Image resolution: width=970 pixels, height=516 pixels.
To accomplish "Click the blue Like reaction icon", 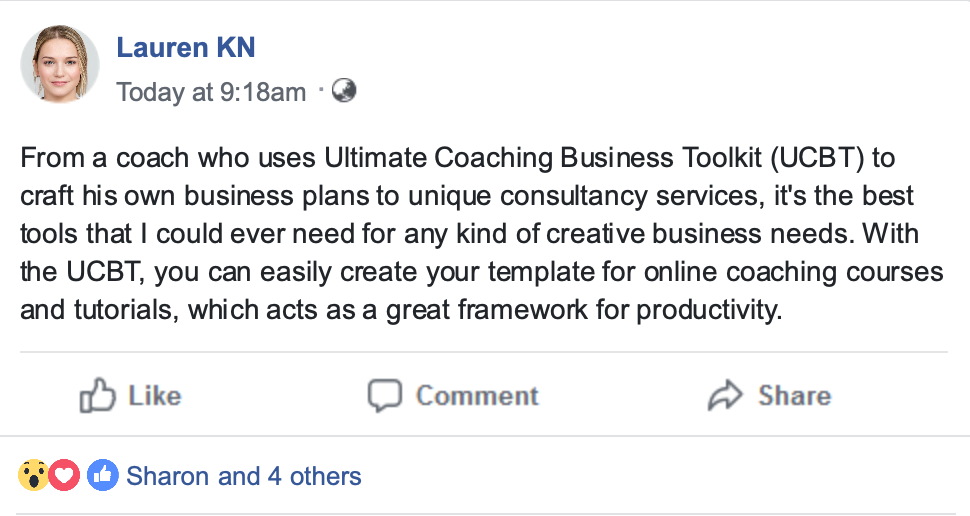I will [x=102, y=476].
